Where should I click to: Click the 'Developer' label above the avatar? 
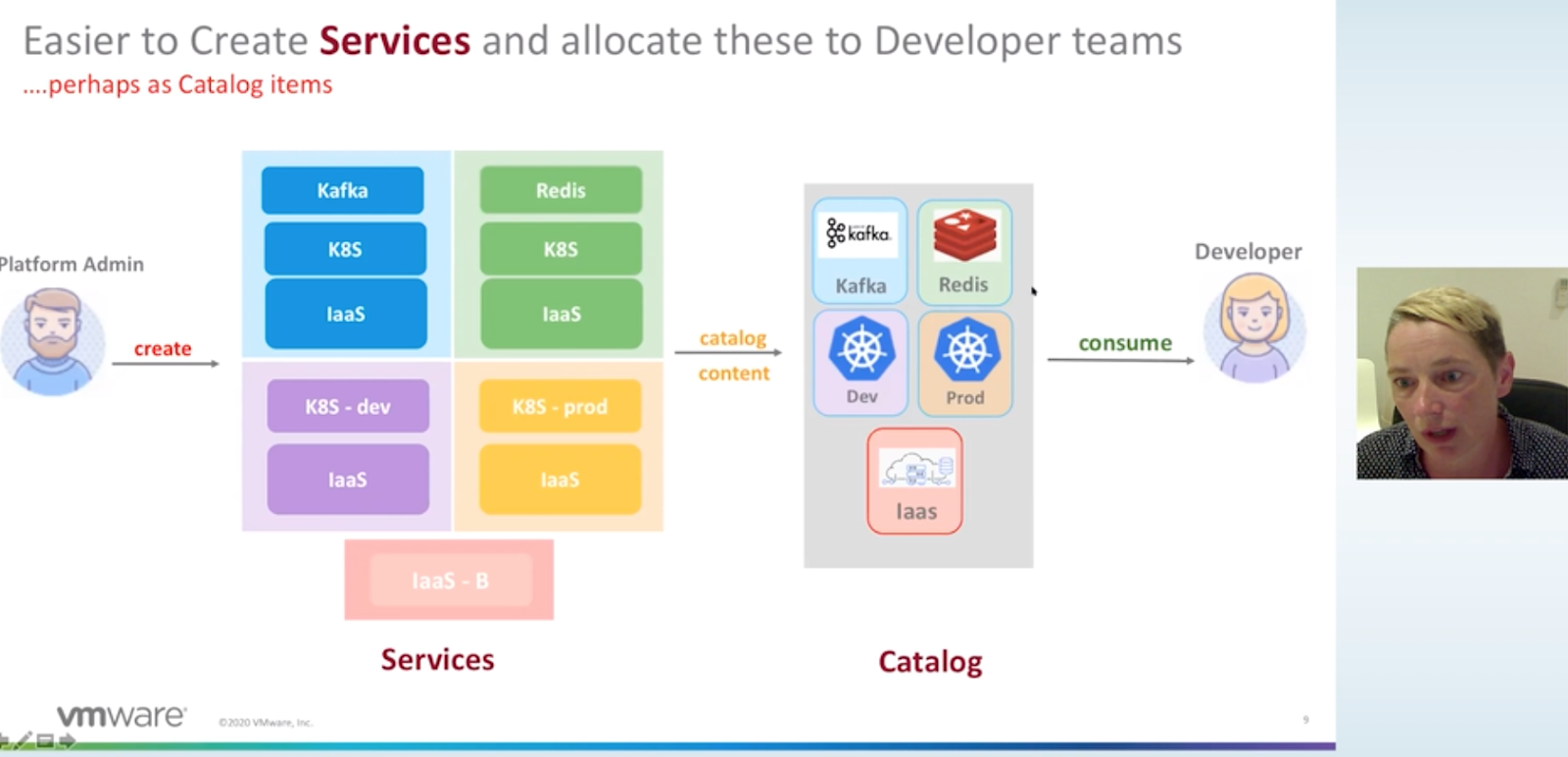click(1248, 252)
